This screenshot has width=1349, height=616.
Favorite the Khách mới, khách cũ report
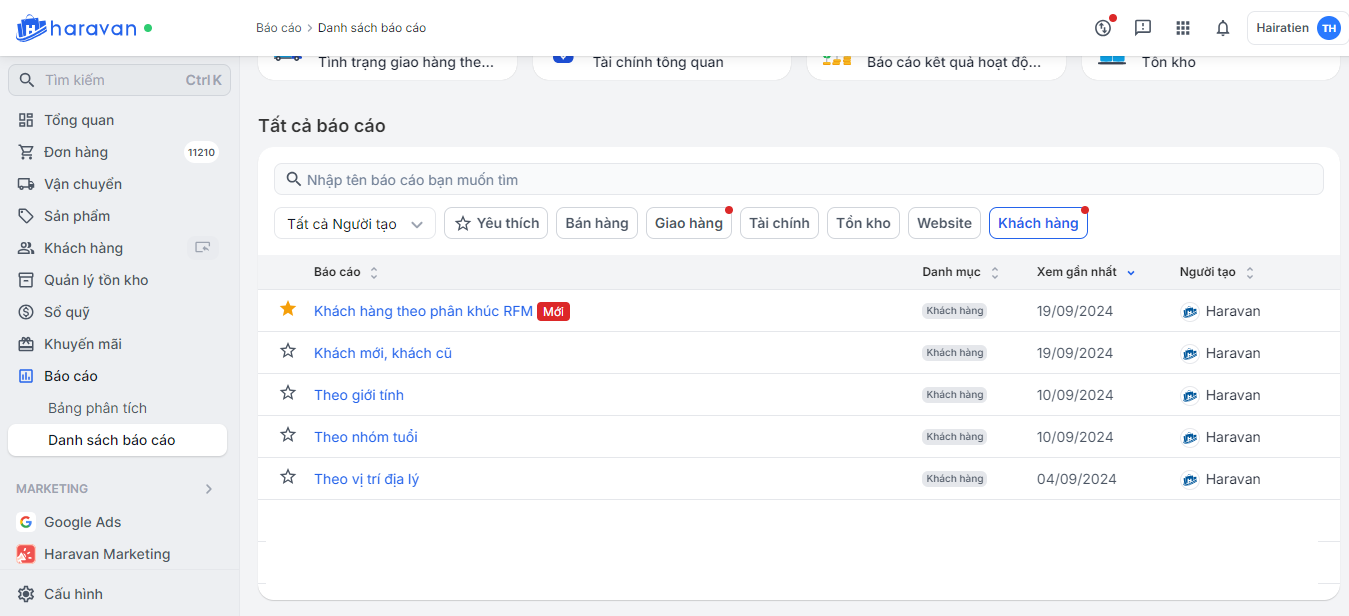tap(288, 351)
